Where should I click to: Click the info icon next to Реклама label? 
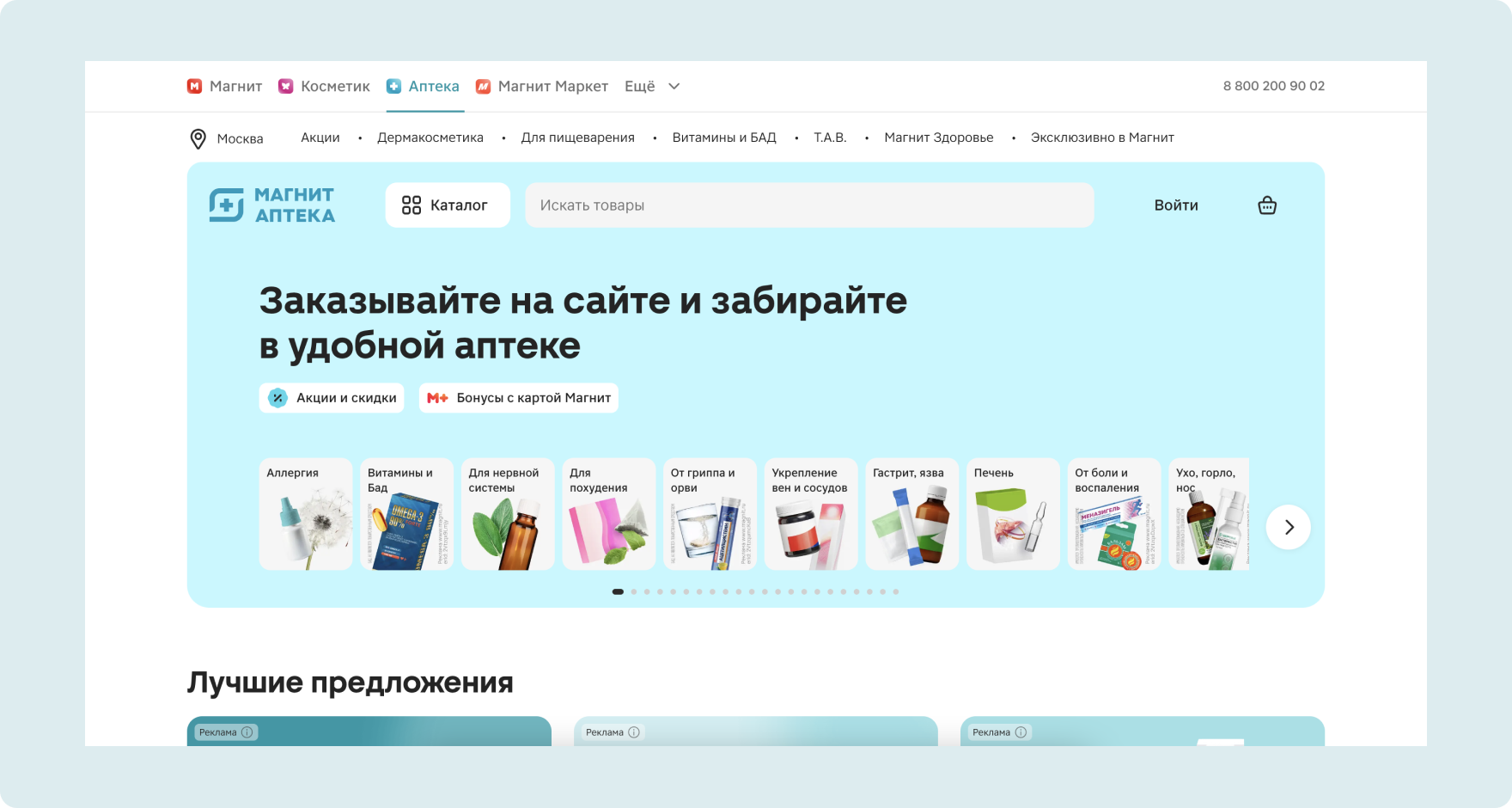(x=249, y=732)
